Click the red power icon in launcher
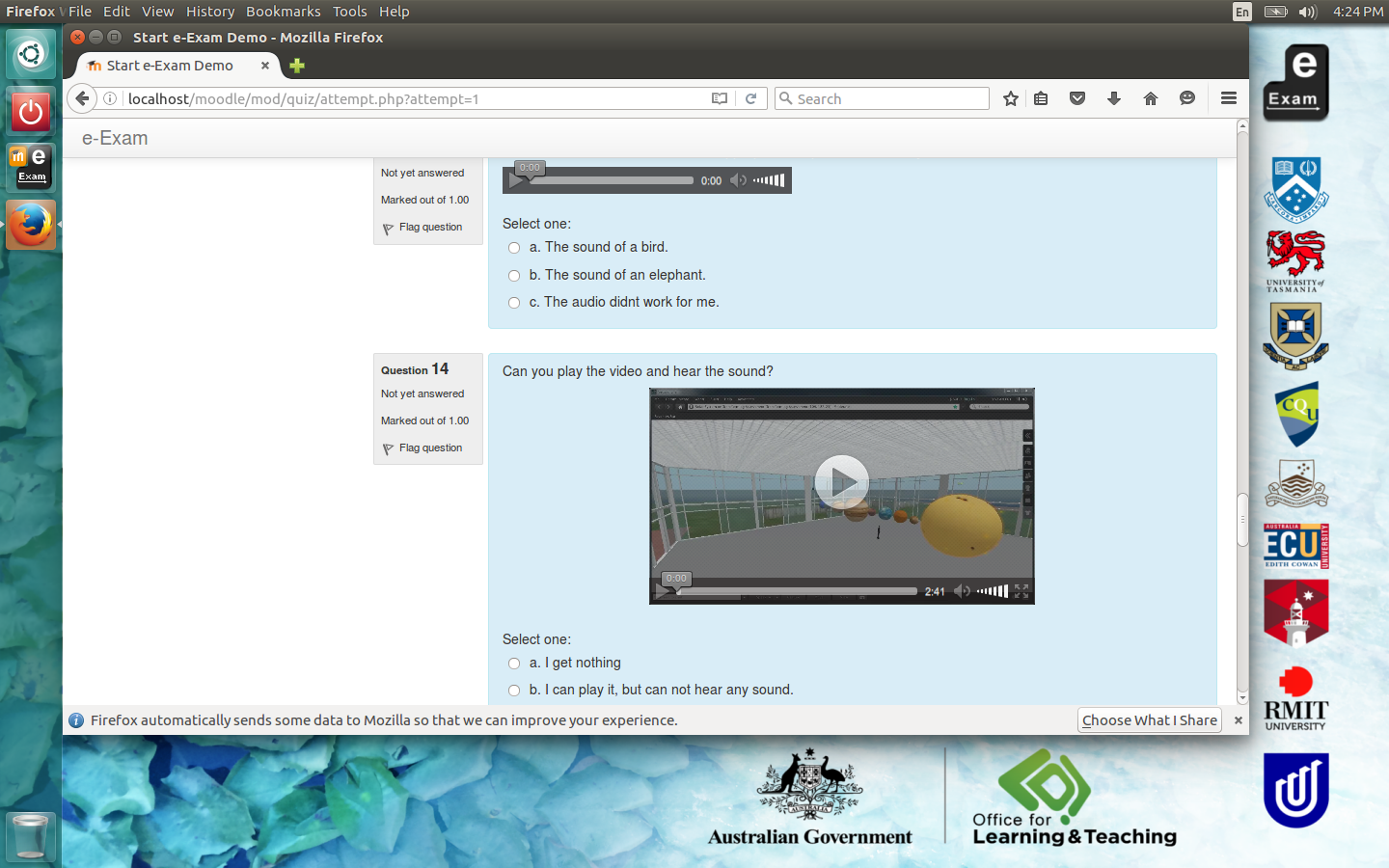 coord(31,112)
